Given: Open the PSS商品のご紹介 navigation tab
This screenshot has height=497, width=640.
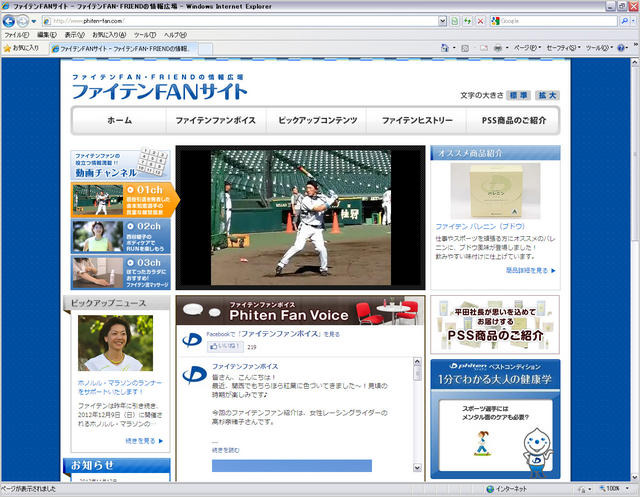Looking at the screenshot, I should tap(513, 120).
